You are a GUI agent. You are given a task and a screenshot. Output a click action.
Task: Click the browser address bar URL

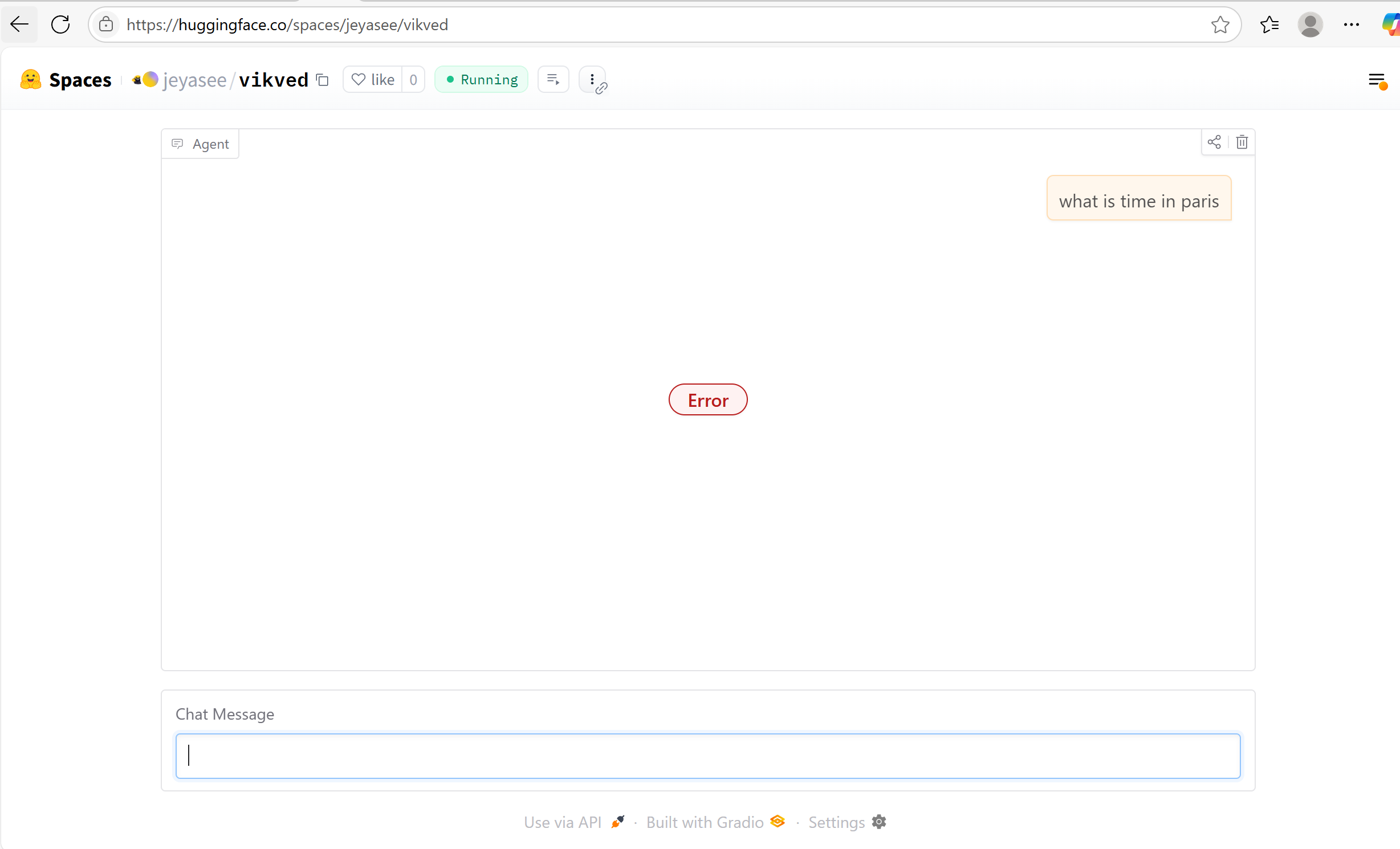tap(287, 25)
